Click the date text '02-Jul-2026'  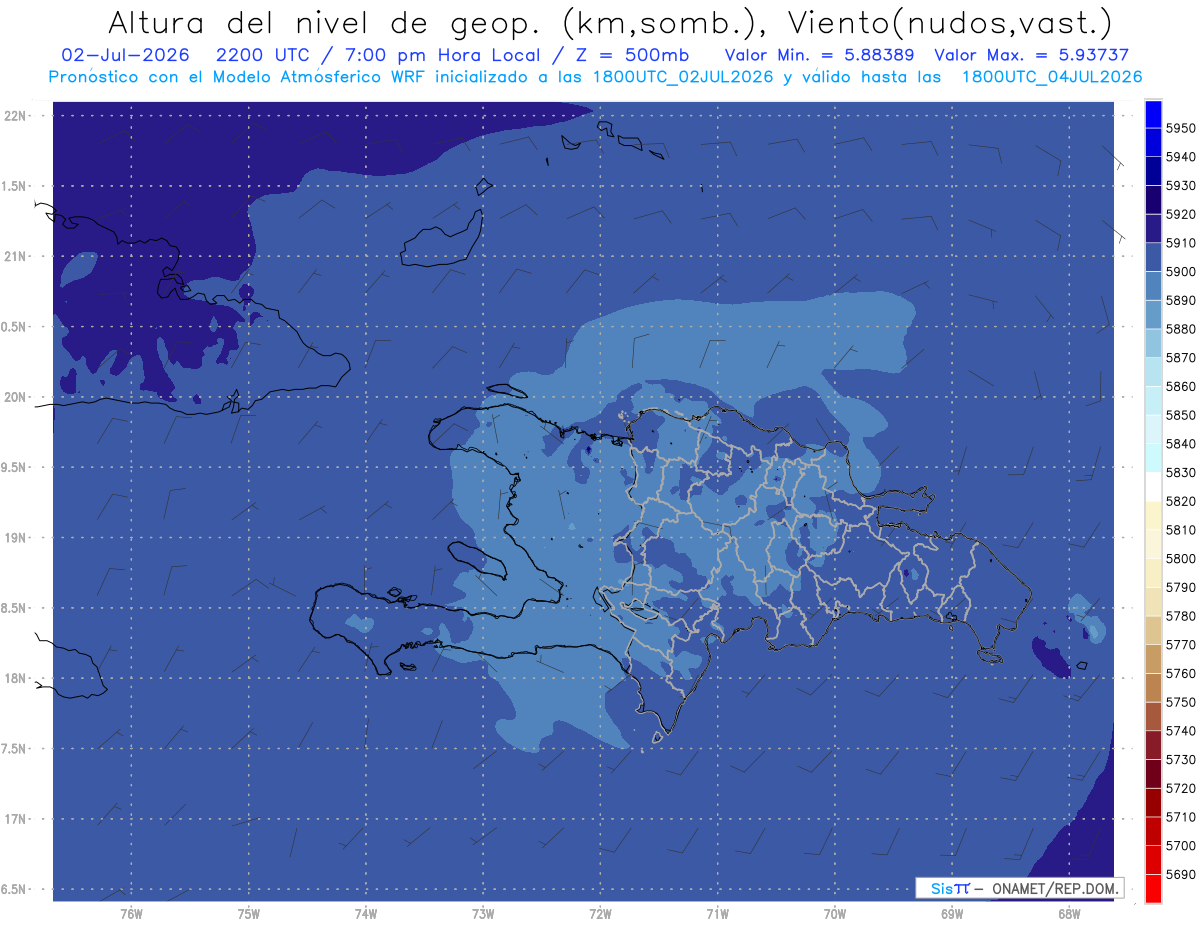point(125,55)
